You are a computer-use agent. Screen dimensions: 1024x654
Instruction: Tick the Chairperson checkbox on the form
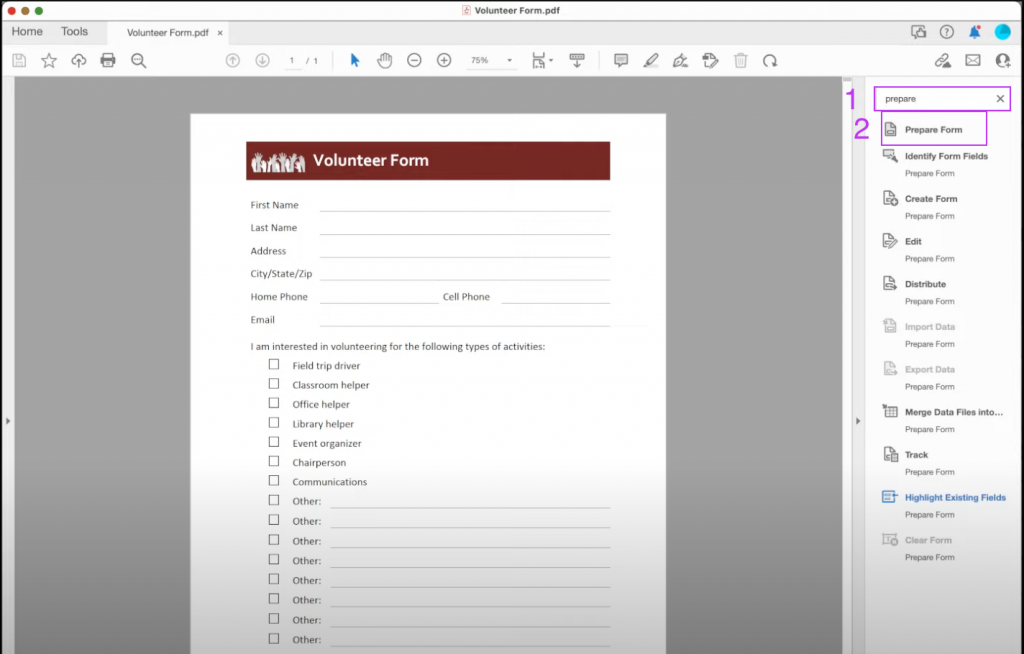pyautogui.click(x=274, y=462)
